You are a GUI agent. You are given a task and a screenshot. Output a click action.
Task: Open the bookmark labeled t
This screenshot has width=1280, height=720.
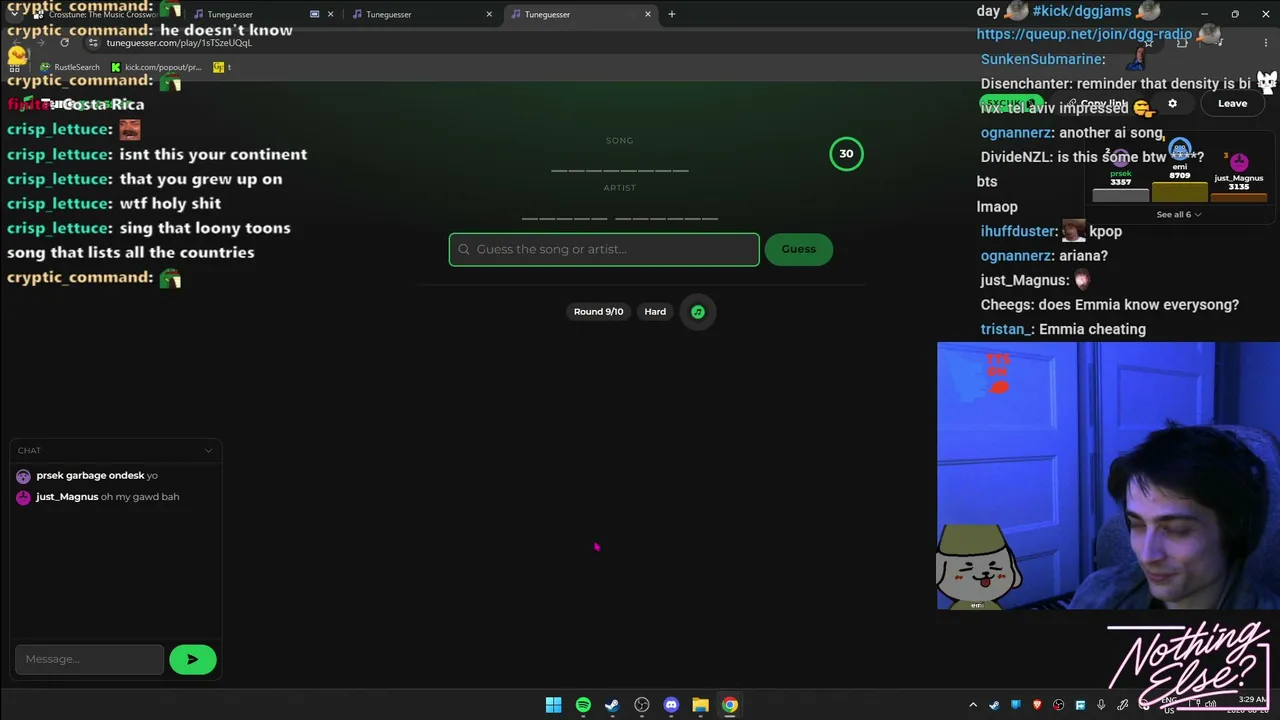click(x=222, y=67)
